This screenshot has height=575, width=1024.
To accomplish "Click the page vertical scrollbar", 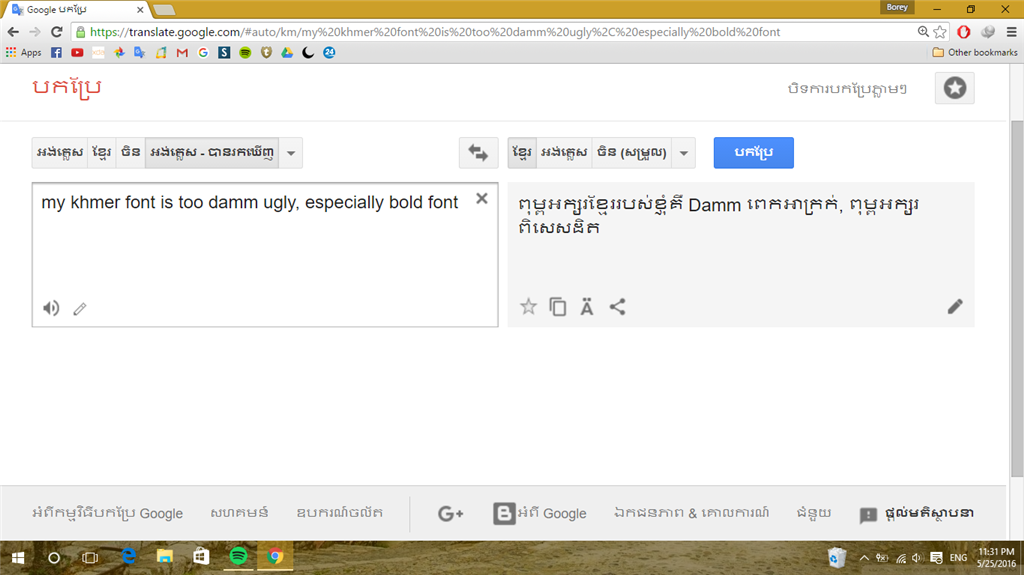I will point(1016,299).
